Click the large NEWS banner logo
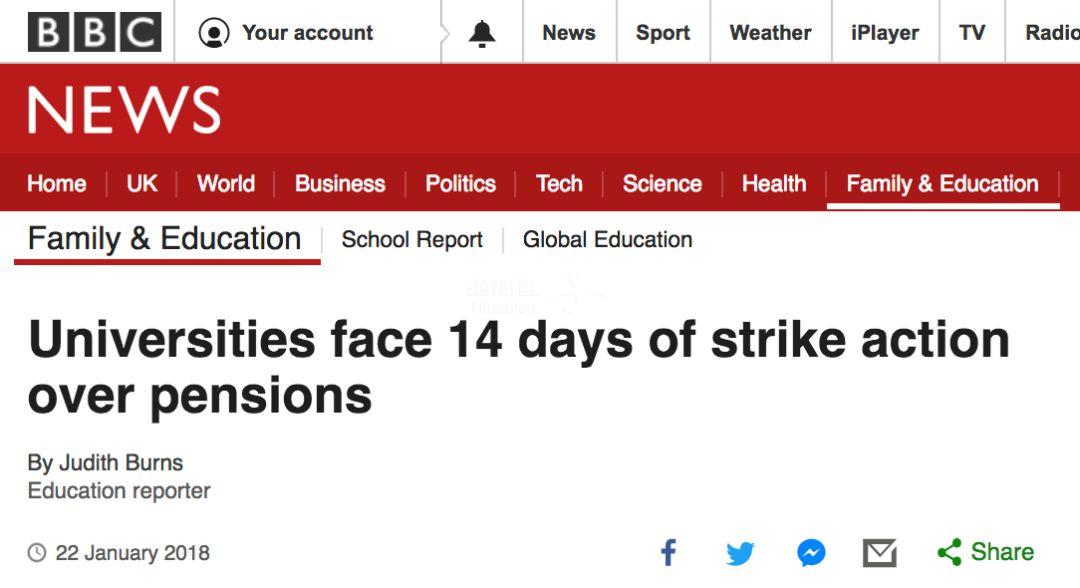 coord(124,110)
